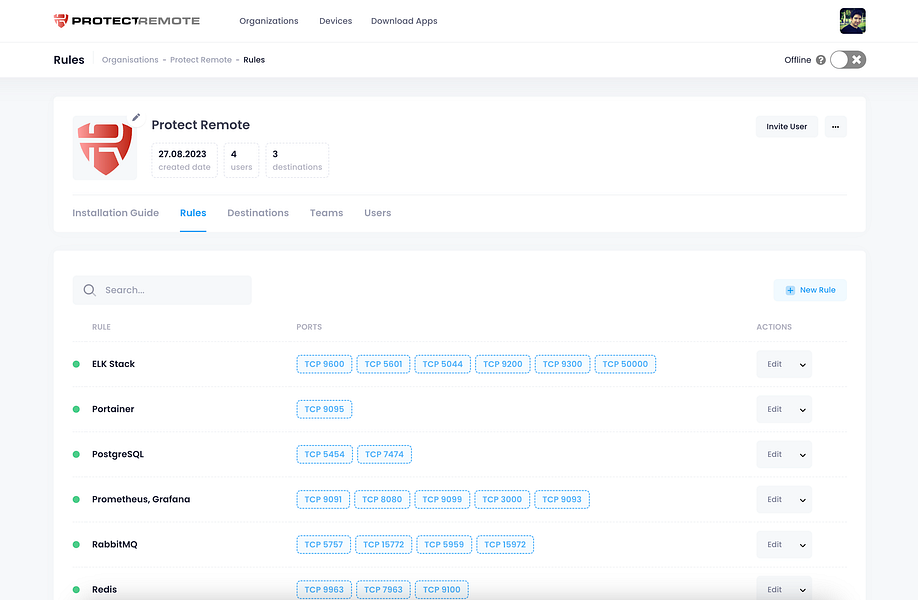918x600 pixels.
Task: Select the Prometheus, Grafana rule name
Action: point(141,499)
